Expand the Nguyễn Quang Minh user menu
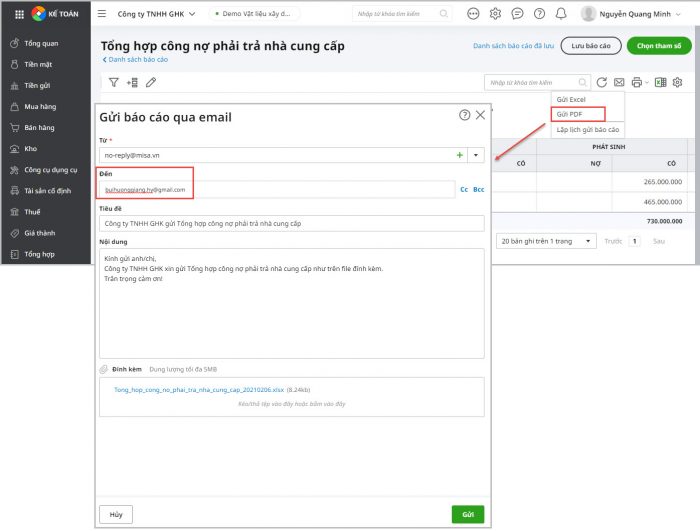Viewport: 700px width, 531px height. click(x=640, y=14)
